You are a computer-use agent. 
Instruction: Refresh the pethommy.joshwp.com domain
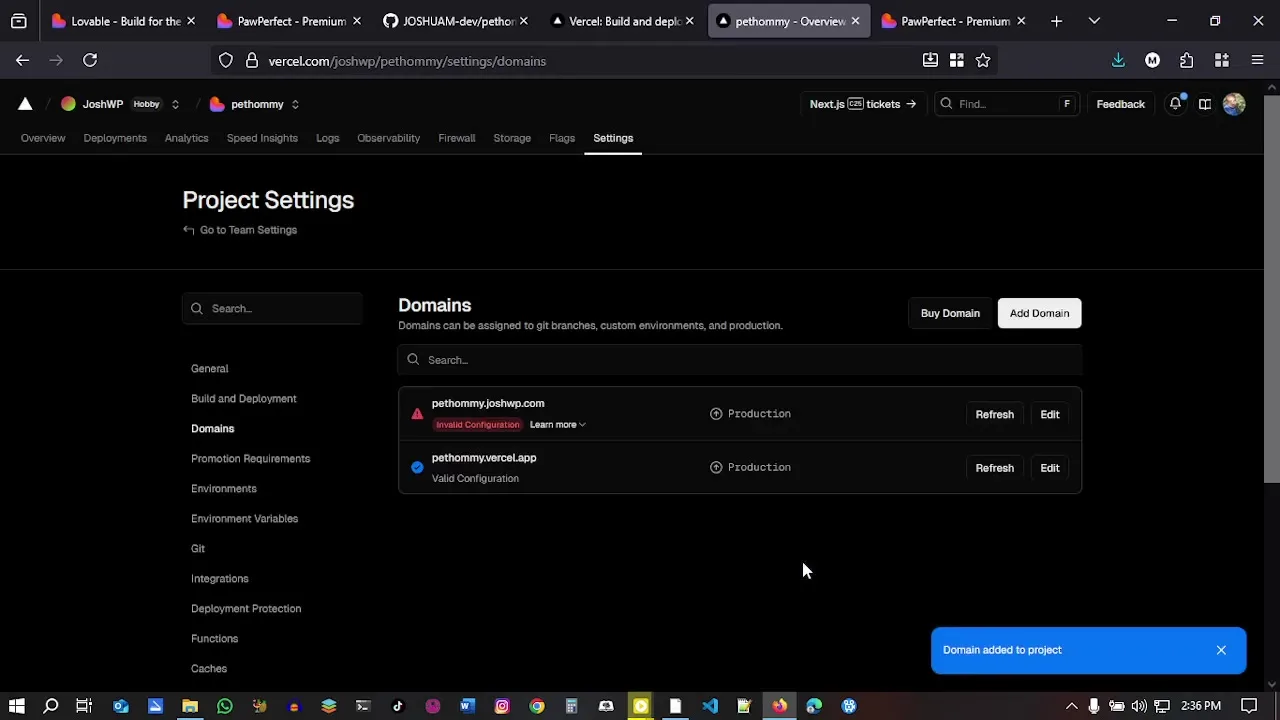click(x=994, y=414)
